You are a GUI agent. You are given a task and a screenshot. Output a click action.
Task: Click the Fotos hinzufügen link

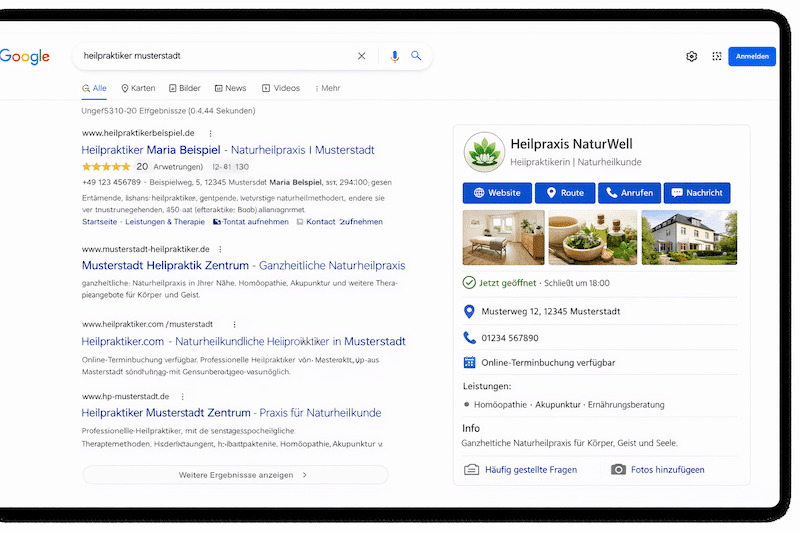(x=668, y=470)
